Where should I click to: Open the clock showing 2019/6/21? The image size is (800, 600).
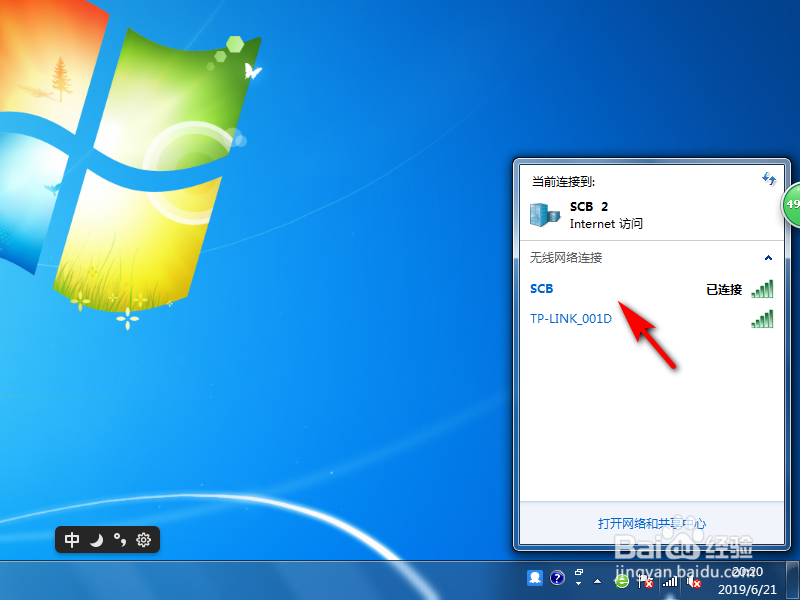coord(747,581)
